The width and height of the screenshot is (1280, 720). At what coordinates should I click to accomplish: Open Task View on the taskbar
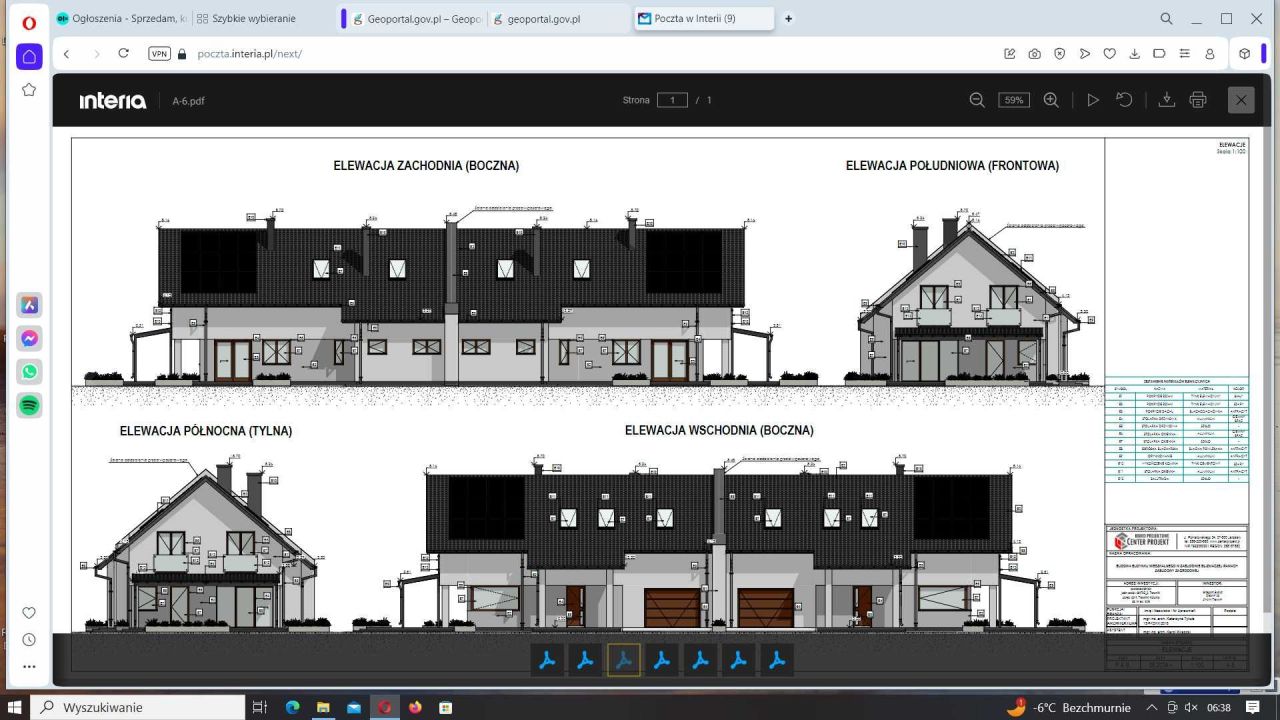[x=260, y=707]
